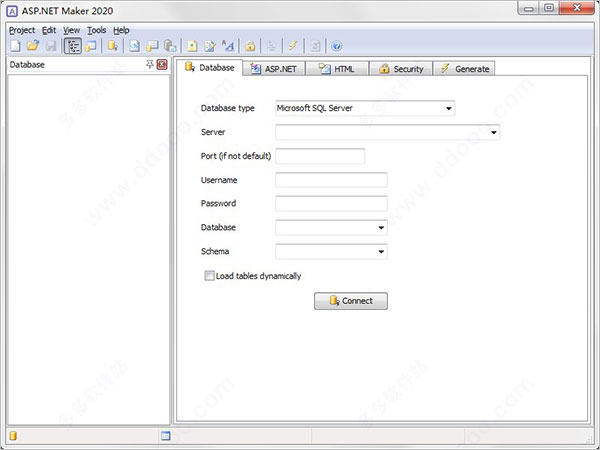Image resolution: width=600 pixels, height=450 pixels.
Task: Switch to the ASP.NET tab
Action: point(274,69)
